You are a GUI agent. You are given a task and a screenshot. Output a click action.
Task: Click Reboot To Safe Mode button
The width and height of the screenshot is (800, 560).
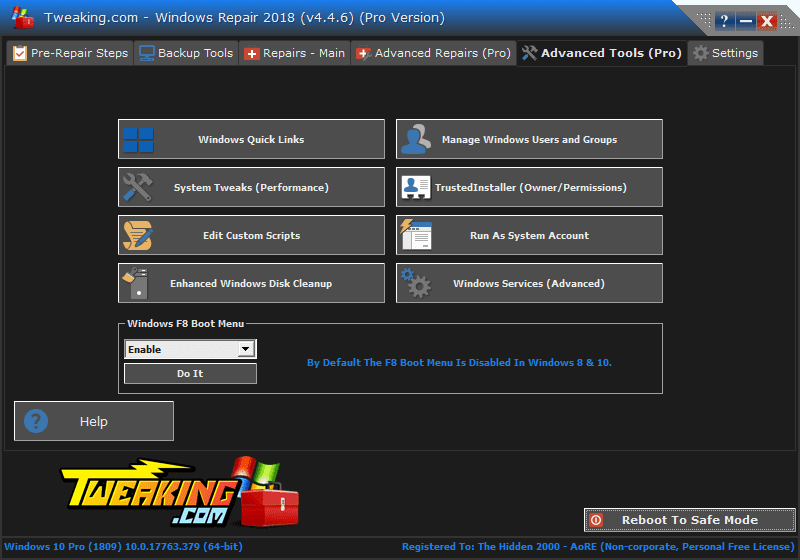click(x=689, y=520)
